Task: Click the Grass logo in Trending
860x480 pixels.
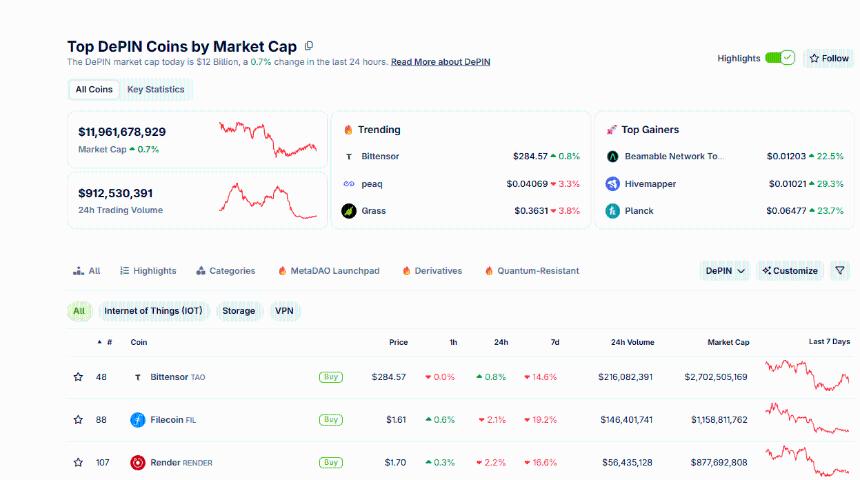Action: (x=349, y=211)
